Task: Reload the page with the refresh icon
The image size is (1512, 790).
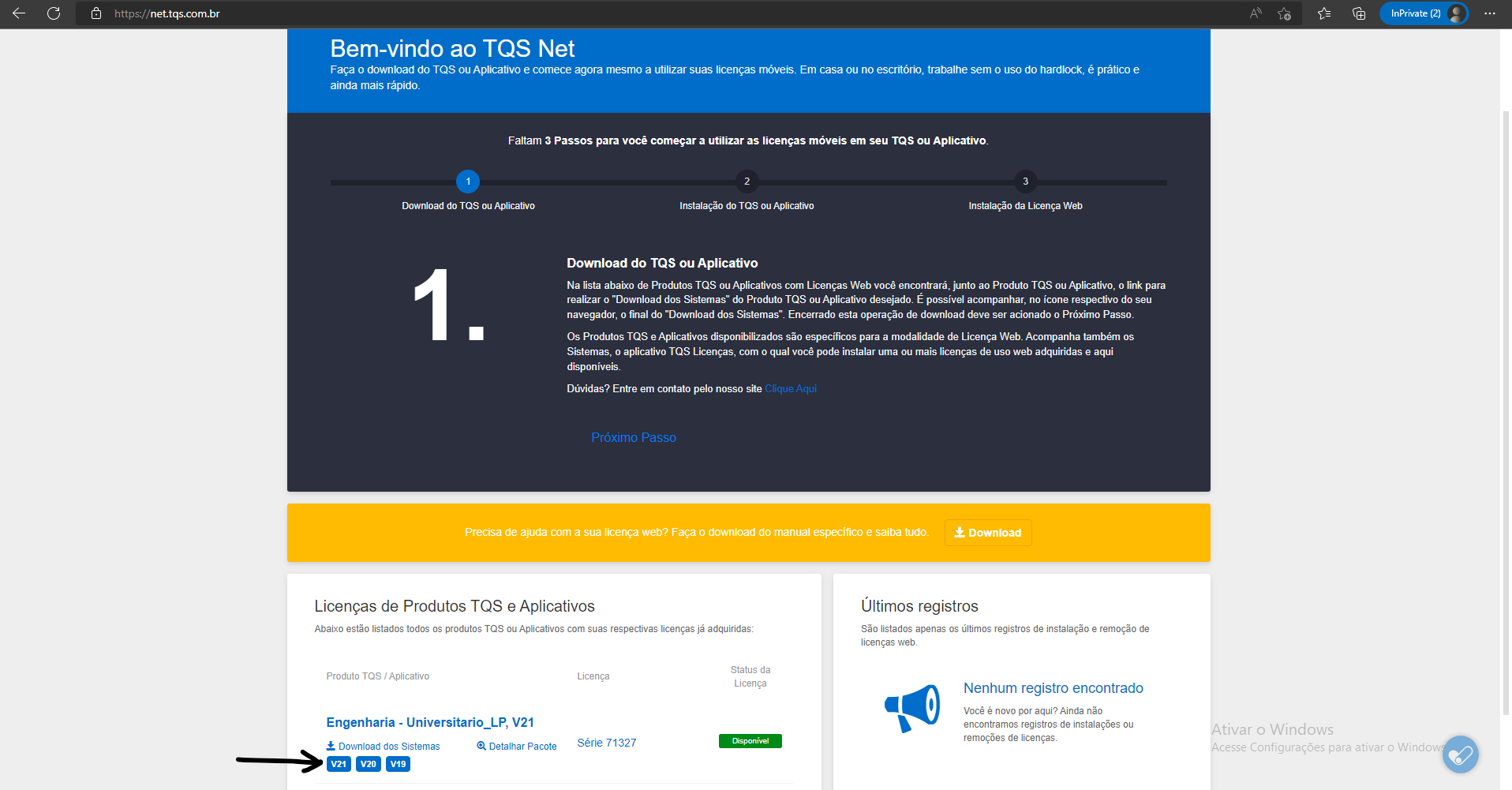Action: coord(54,13)
